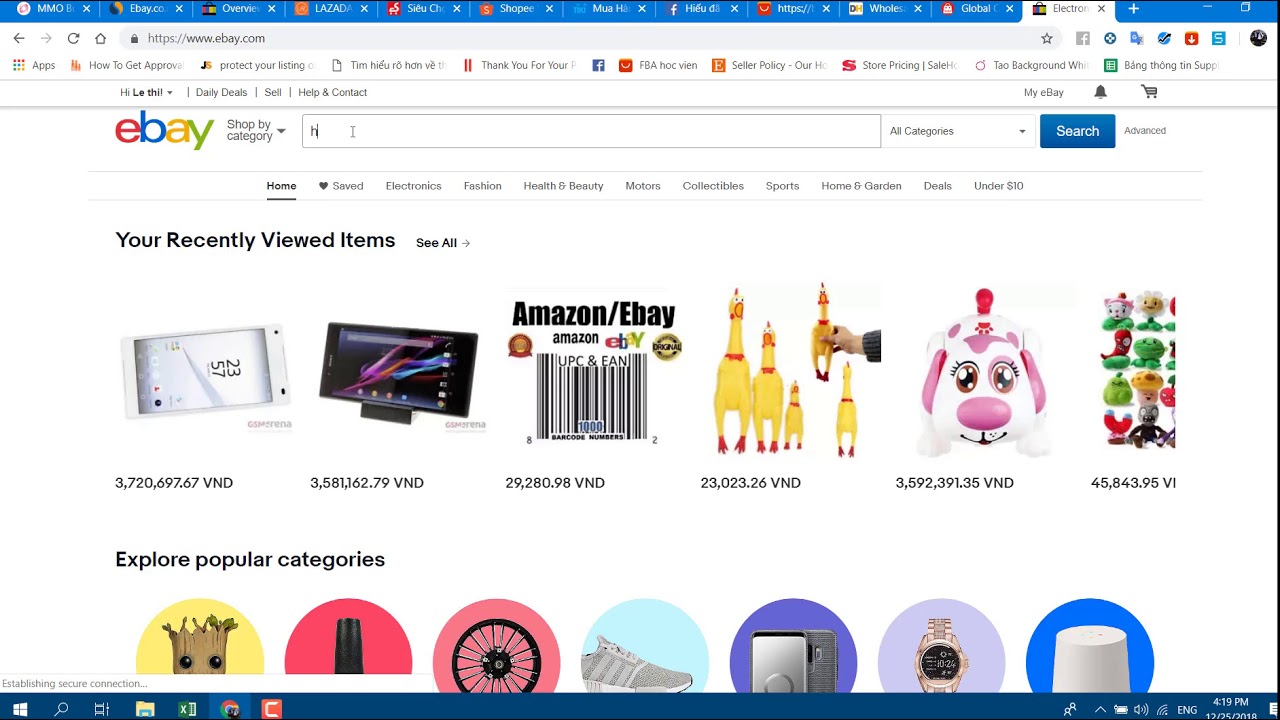1280x720 pixels.
Task: Open Excel from the taskbar
Action: tap(187, 709)
